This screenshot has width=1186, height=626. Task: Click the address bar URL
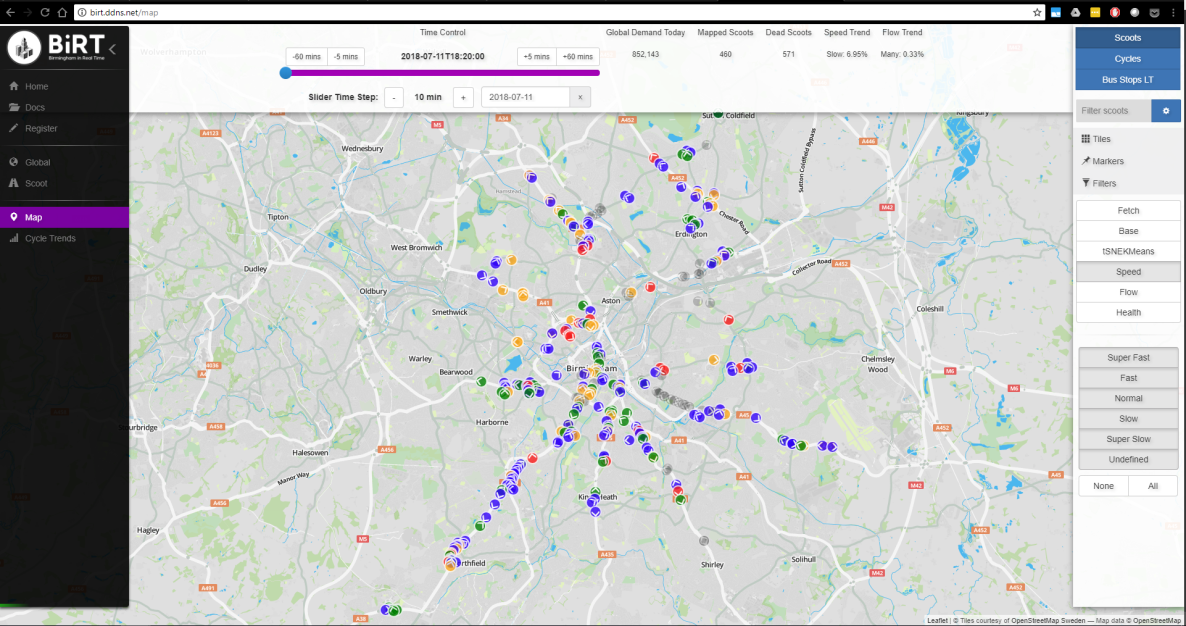[x=124, y=12]
